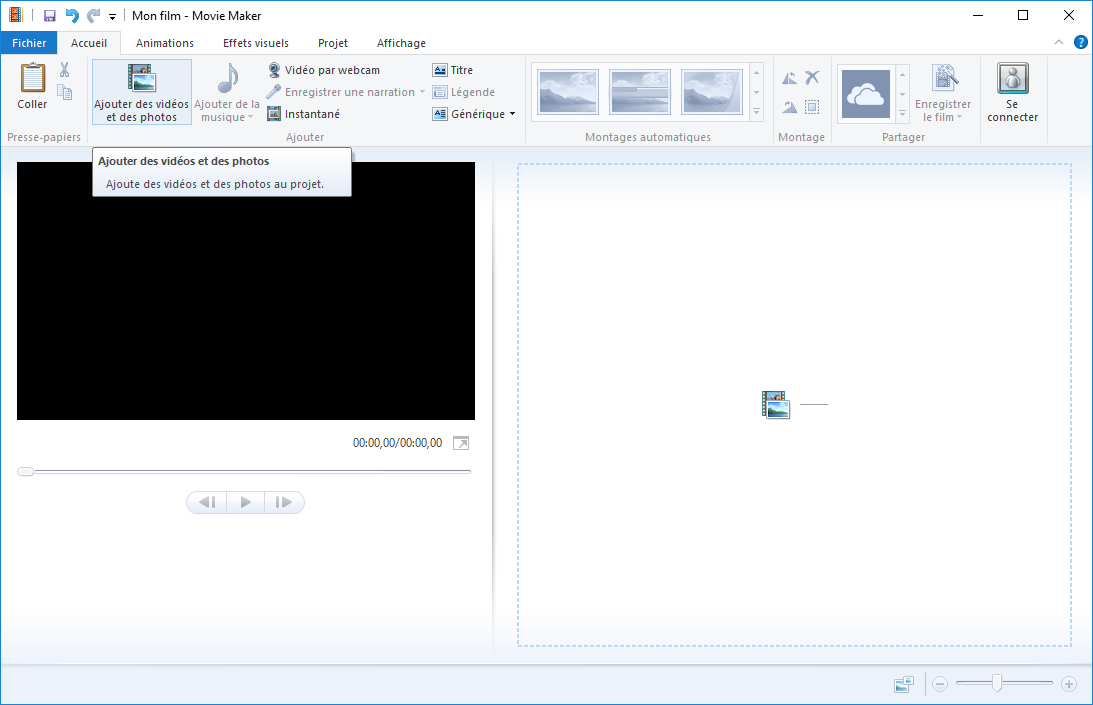The width and height of the screenshot is (1093, 705).
Task: Expand Enregistrer le film dropdown arrow
Action: (x=960, y=117)
